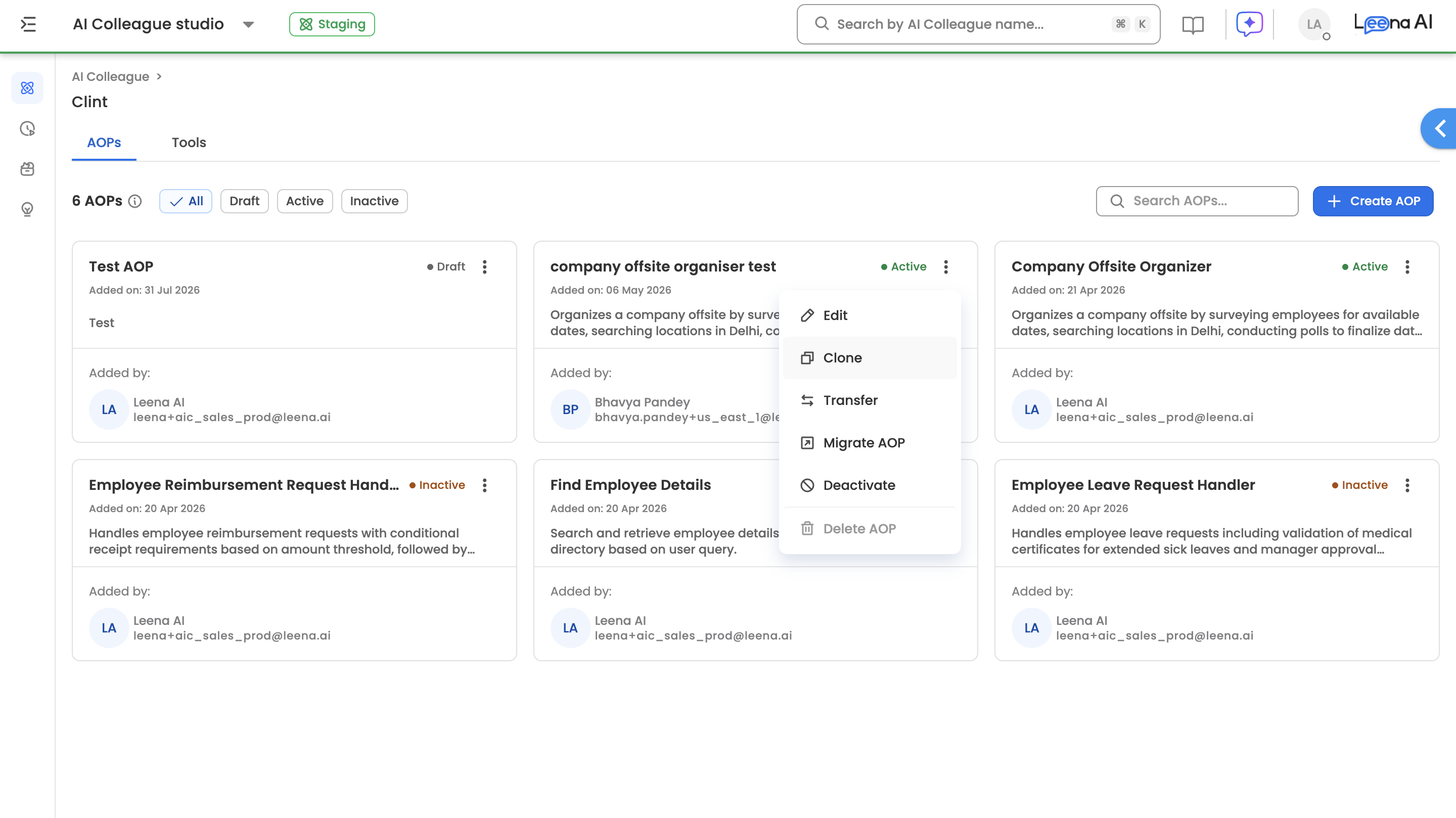This screenshot has width=1456, height=818.
Task: Open Employee Reimbursement Request kebab menu
Action: click(x=484, y=485)
